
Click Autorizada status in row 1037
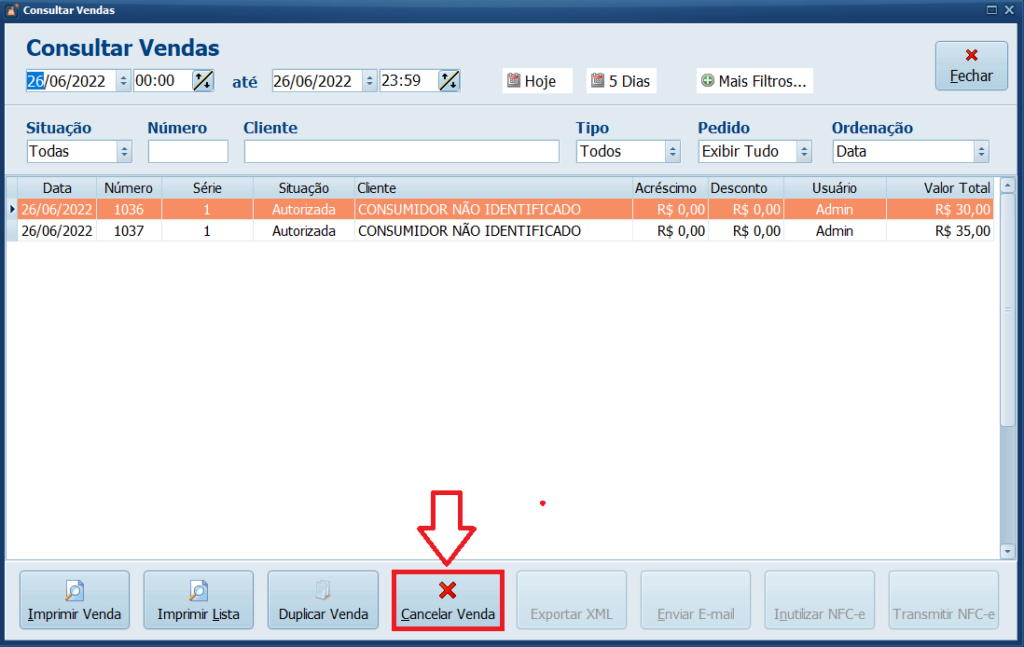coord(304,231)
